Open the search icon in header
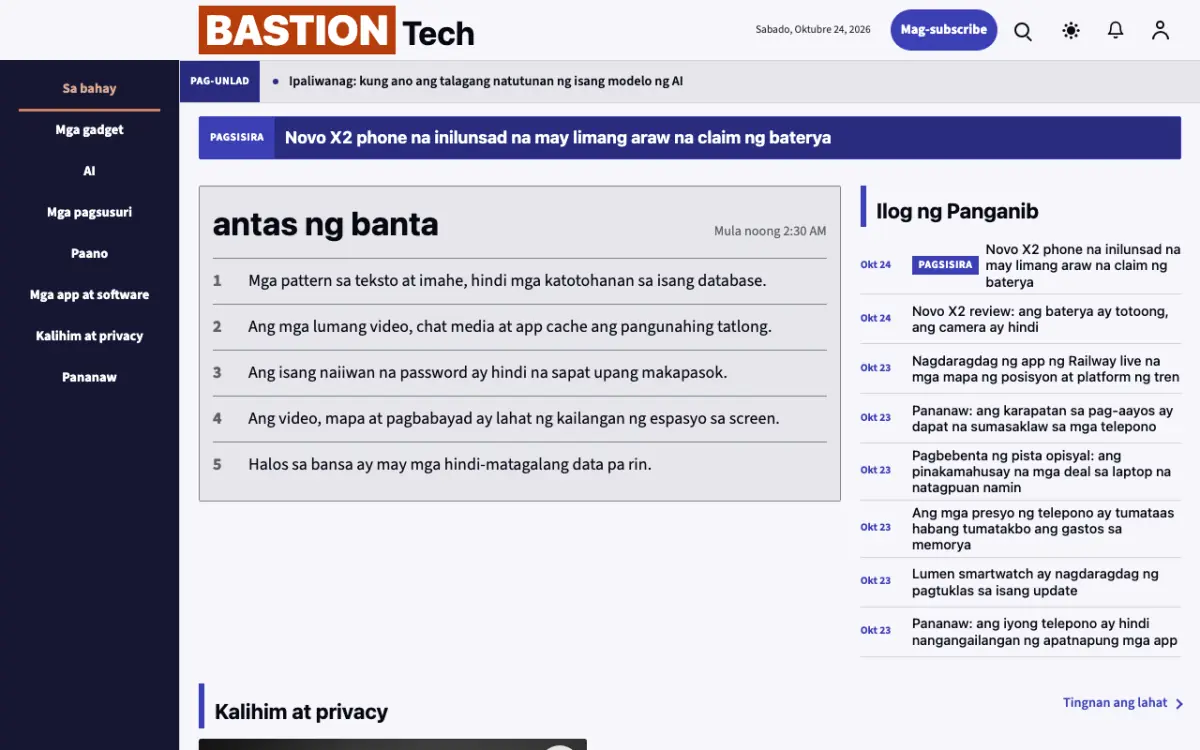Screen dimensions: 1200x750 pyautogui.click(x=1023, y=31)
